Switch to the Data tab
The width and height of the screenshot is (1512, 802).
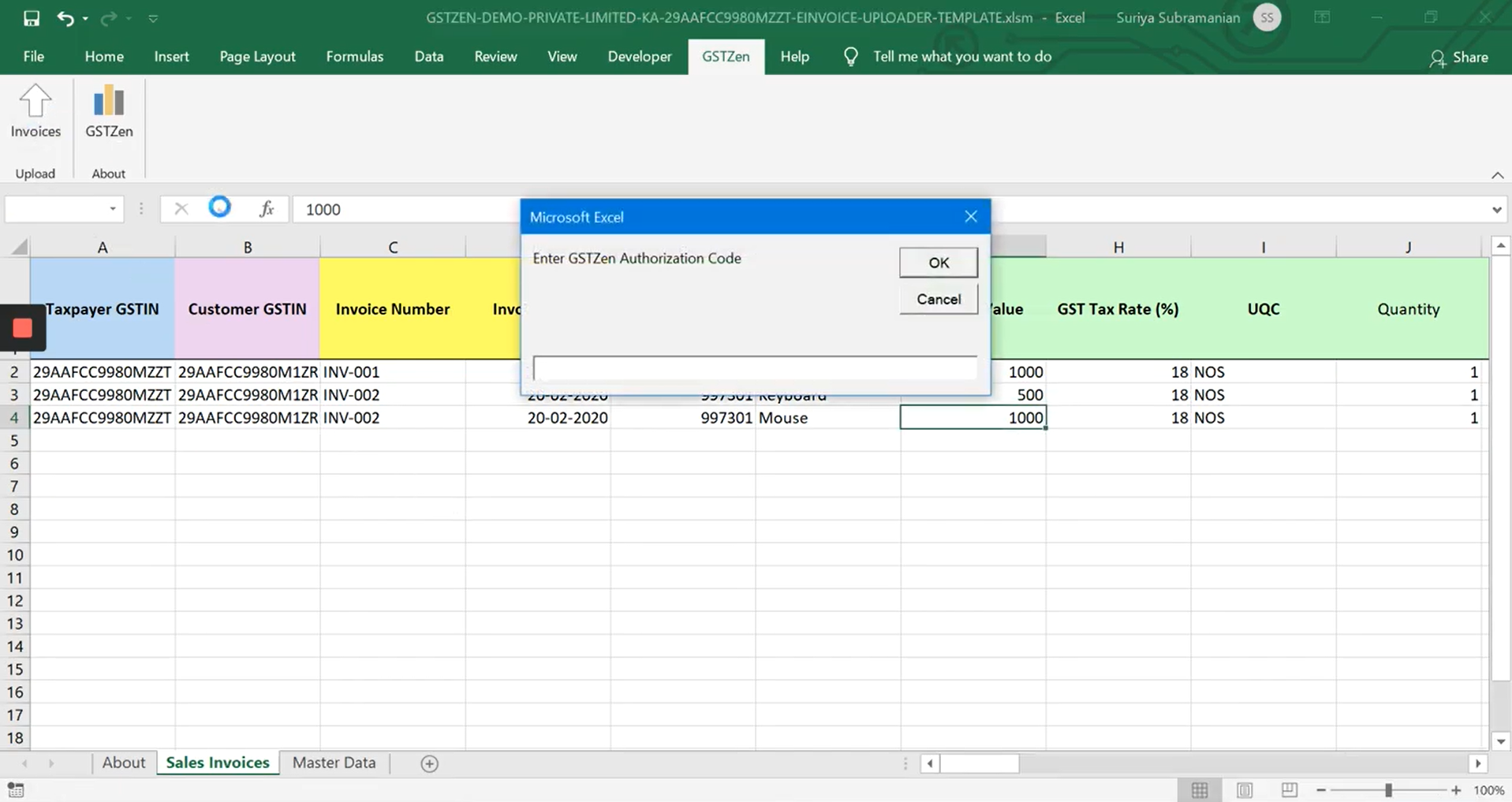pos(428,57)
